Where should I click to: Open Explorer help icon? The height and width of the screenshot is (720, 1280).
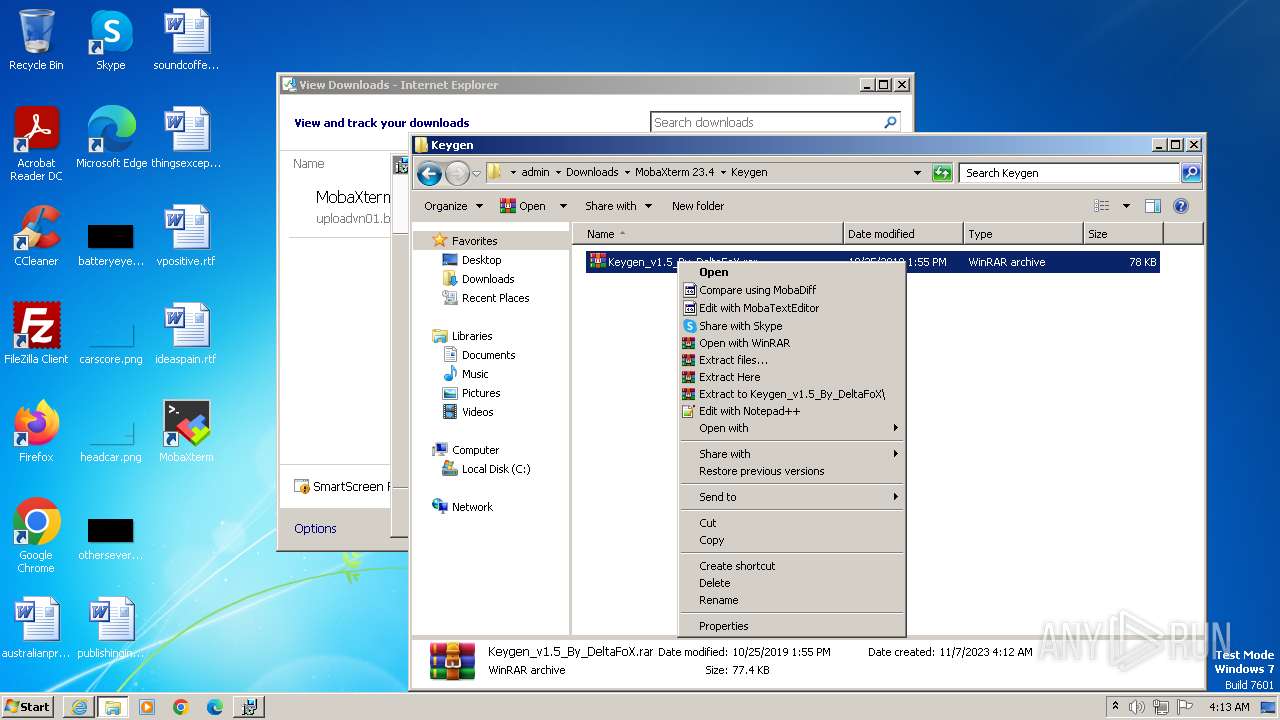[x=1180, y=206]
